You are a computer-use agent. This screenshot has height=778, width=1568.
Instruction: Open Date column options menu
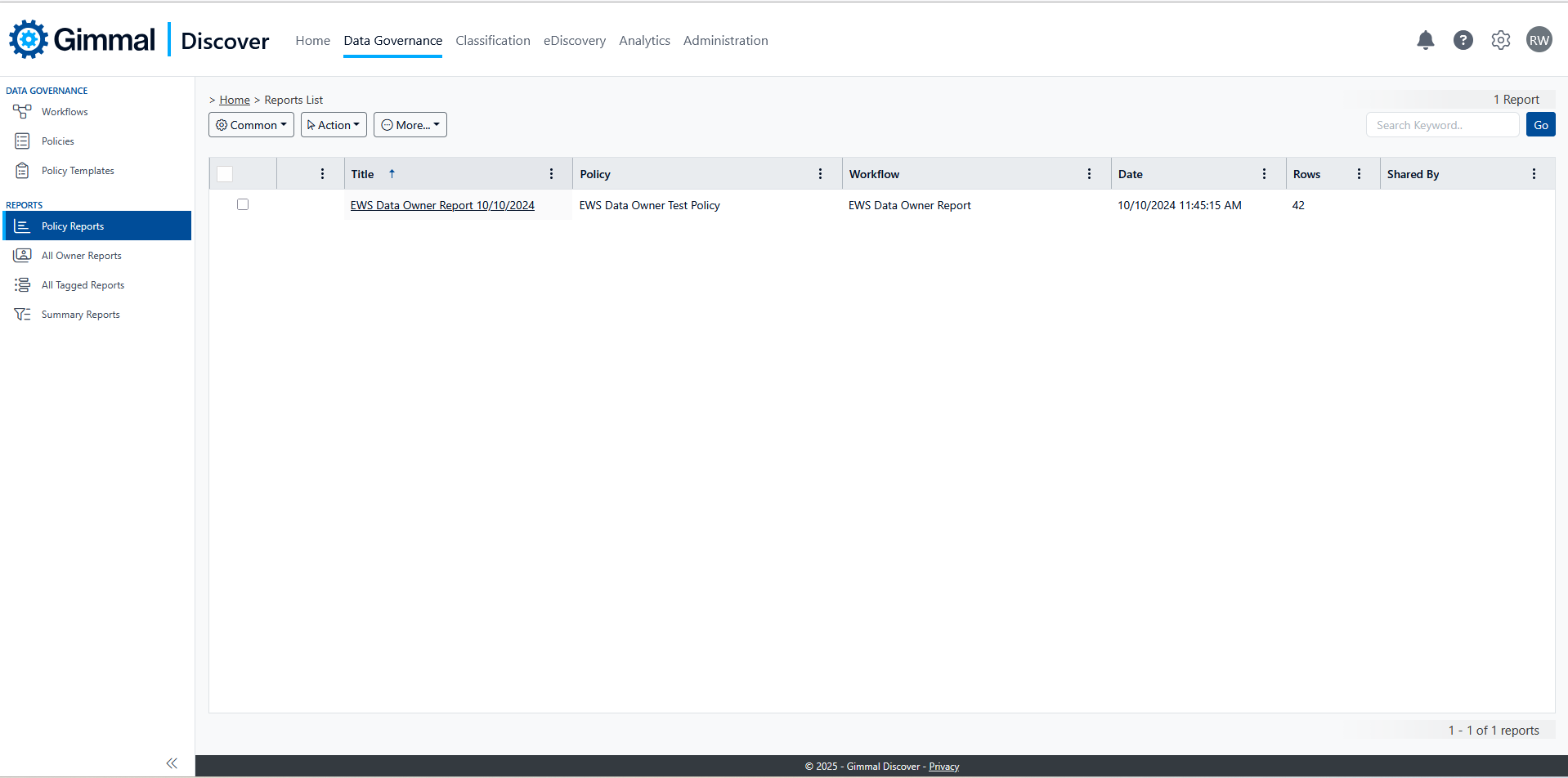click(x=1264, y=174)
